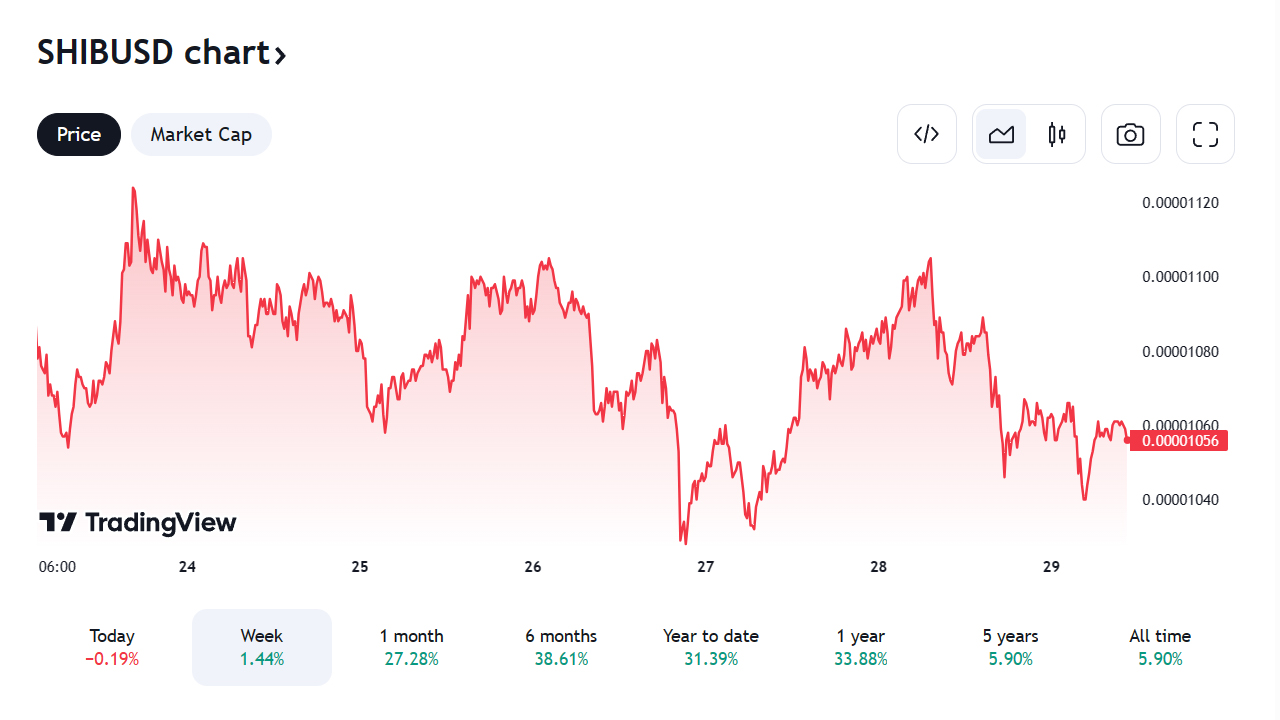Choose the 5 years range
This screenshot has width=1280, height=720.
[x=1010, y=647]
